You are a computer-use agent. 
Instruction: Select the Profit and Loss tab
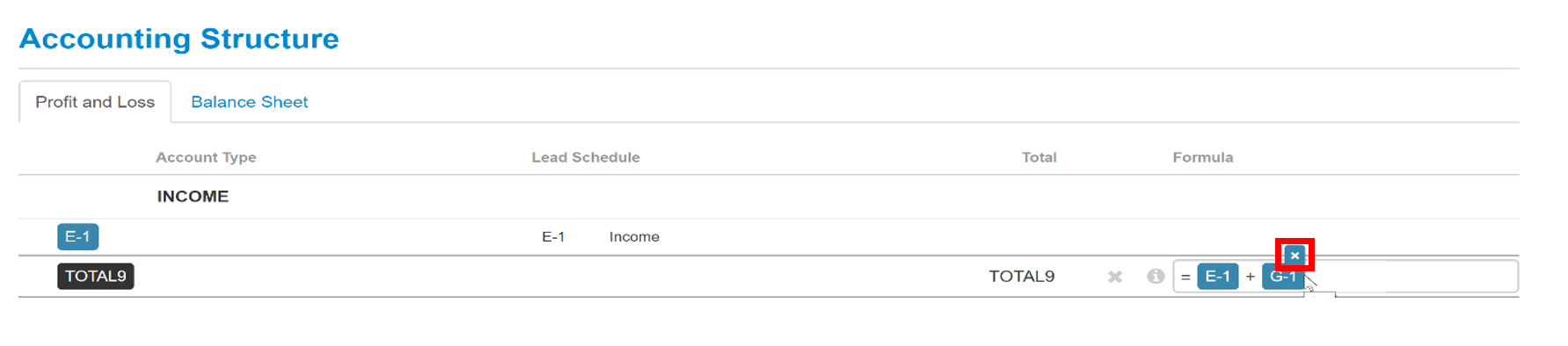coord(95,102)
